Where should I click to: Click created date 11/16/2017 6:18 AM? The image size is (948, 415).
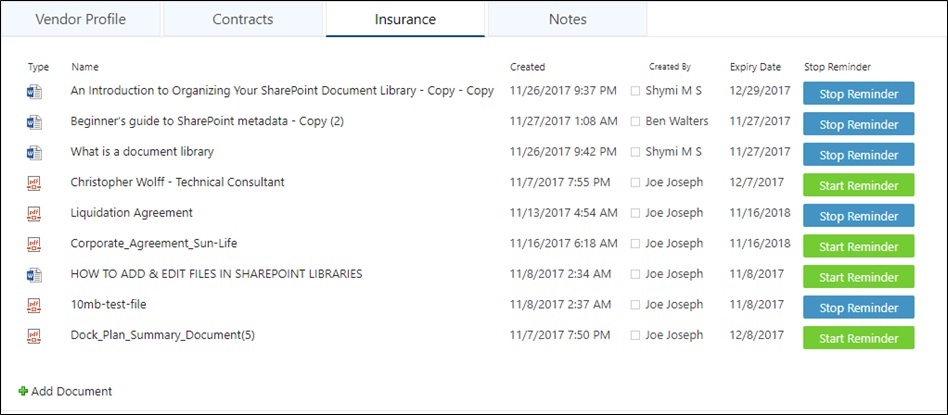(564, 243)
